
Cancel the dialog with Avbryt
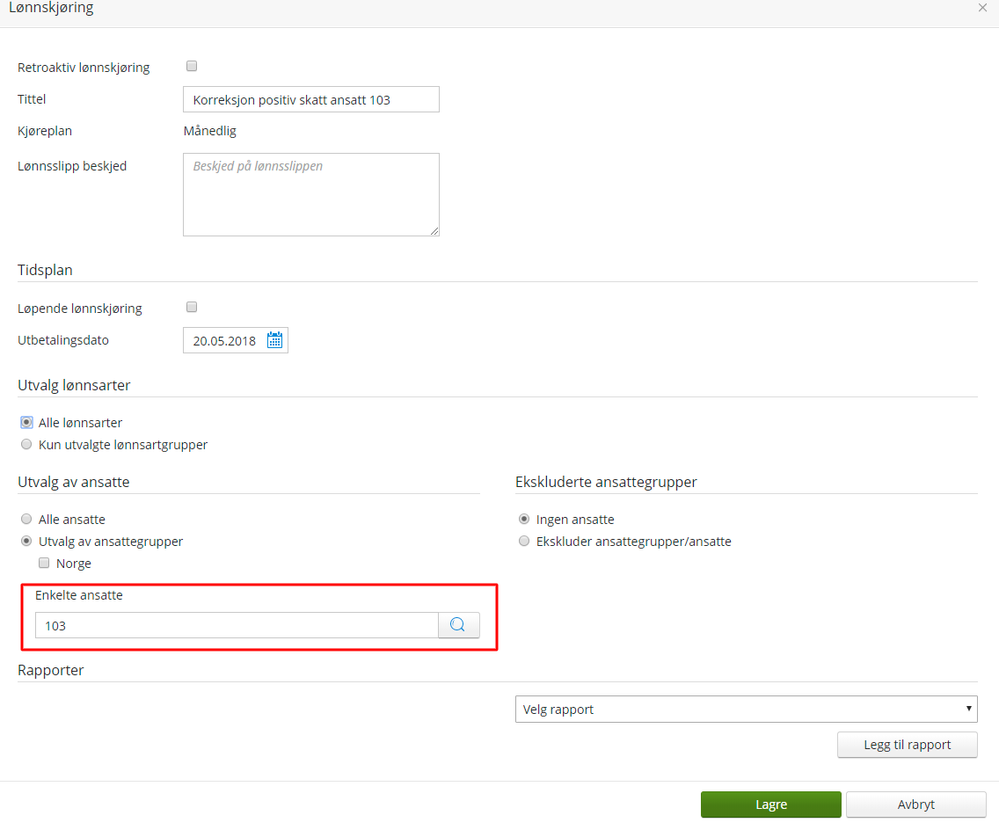[x=916, y=804]
